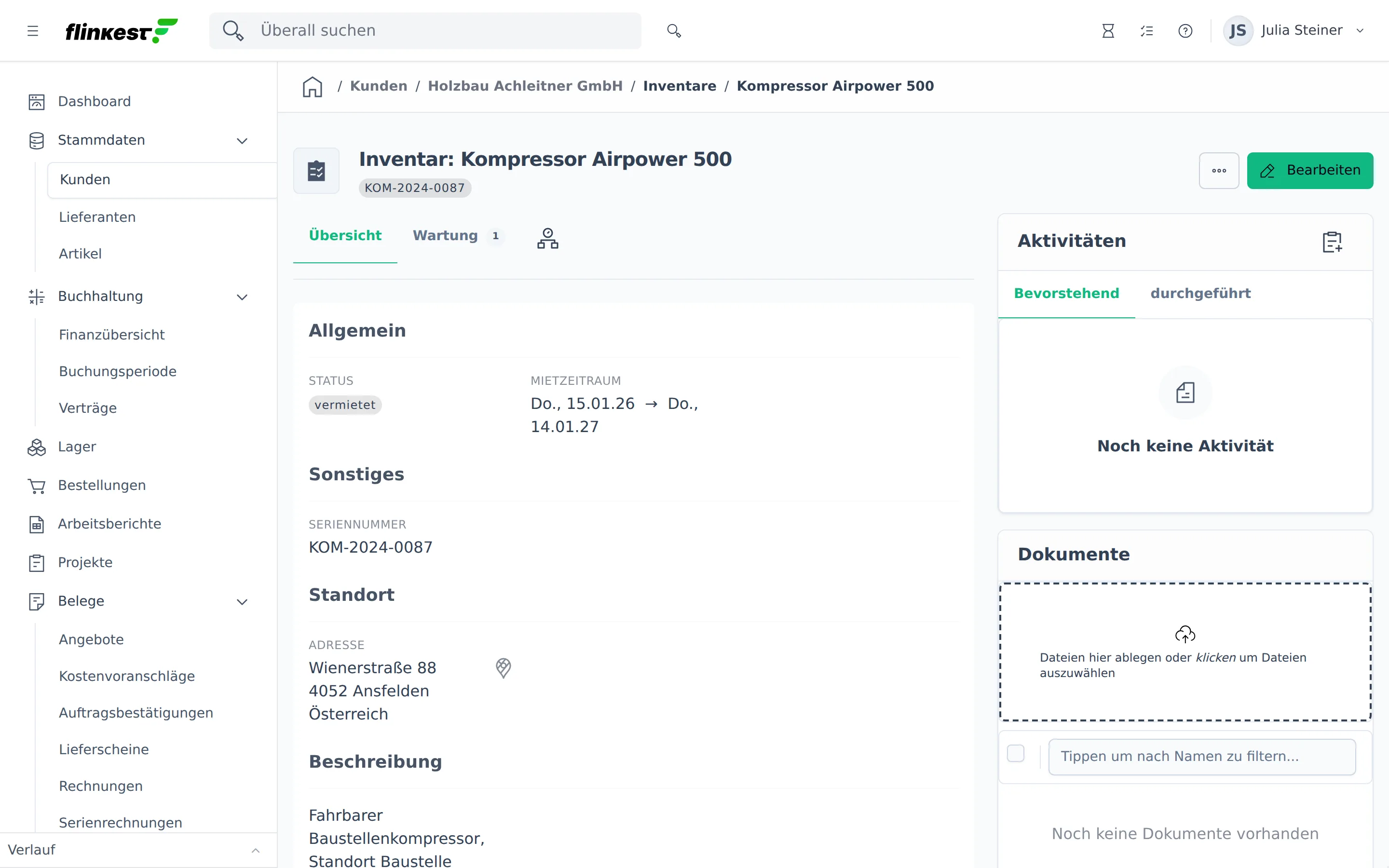Collapse the Buchhaltung section chevron
The height and width of the screenshot is (868, 1389).
coord(242,297)
